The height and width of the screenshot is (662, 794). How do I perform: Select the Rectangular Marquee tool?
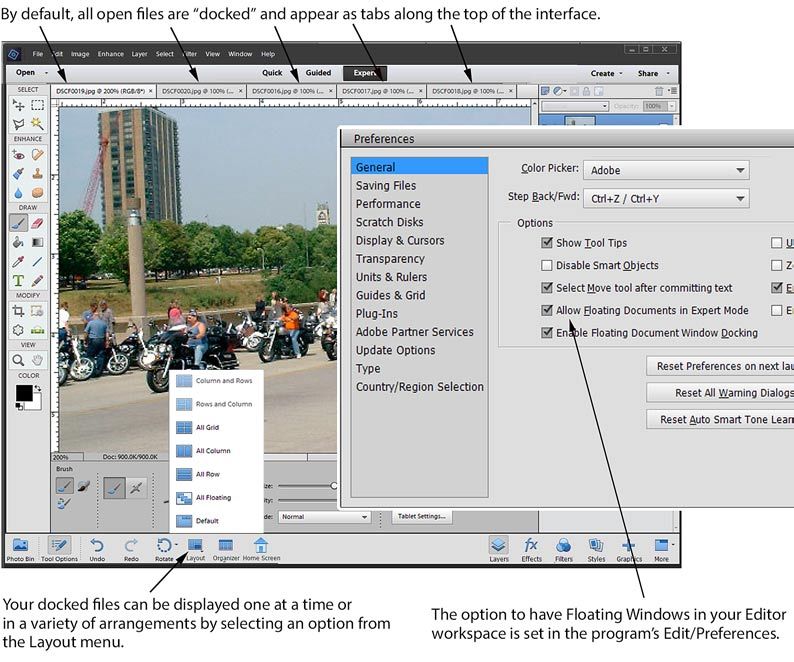tap(37, 105)
